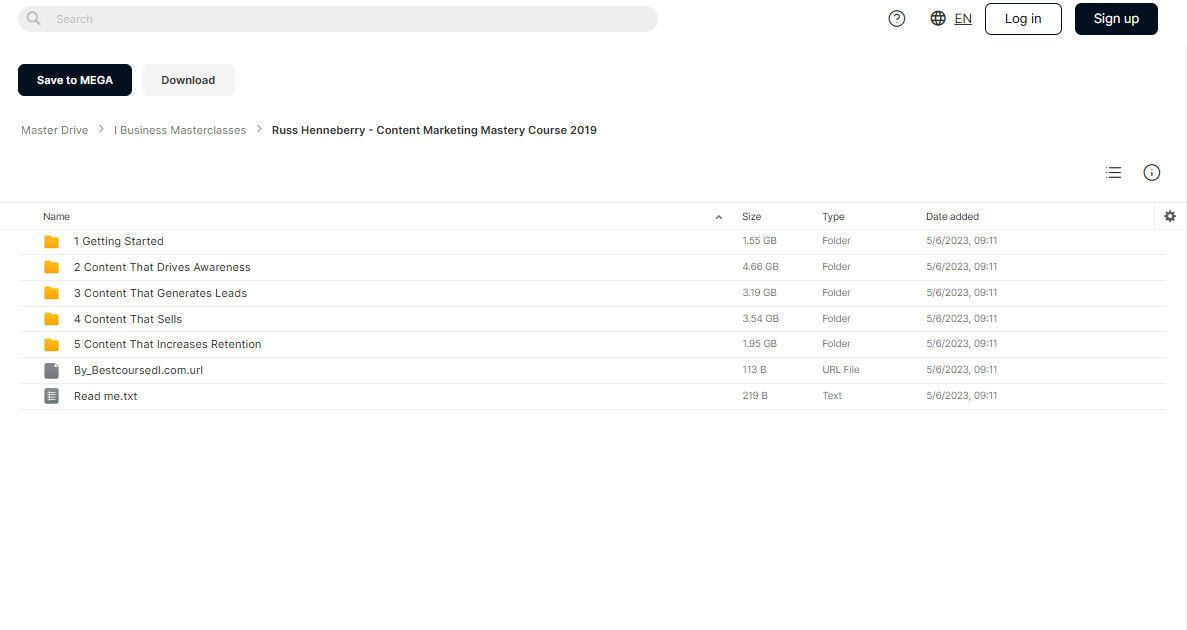This screenshot has width=1187, height=630.
Task: Click the 113 B size value
Action: pos(754,370)
